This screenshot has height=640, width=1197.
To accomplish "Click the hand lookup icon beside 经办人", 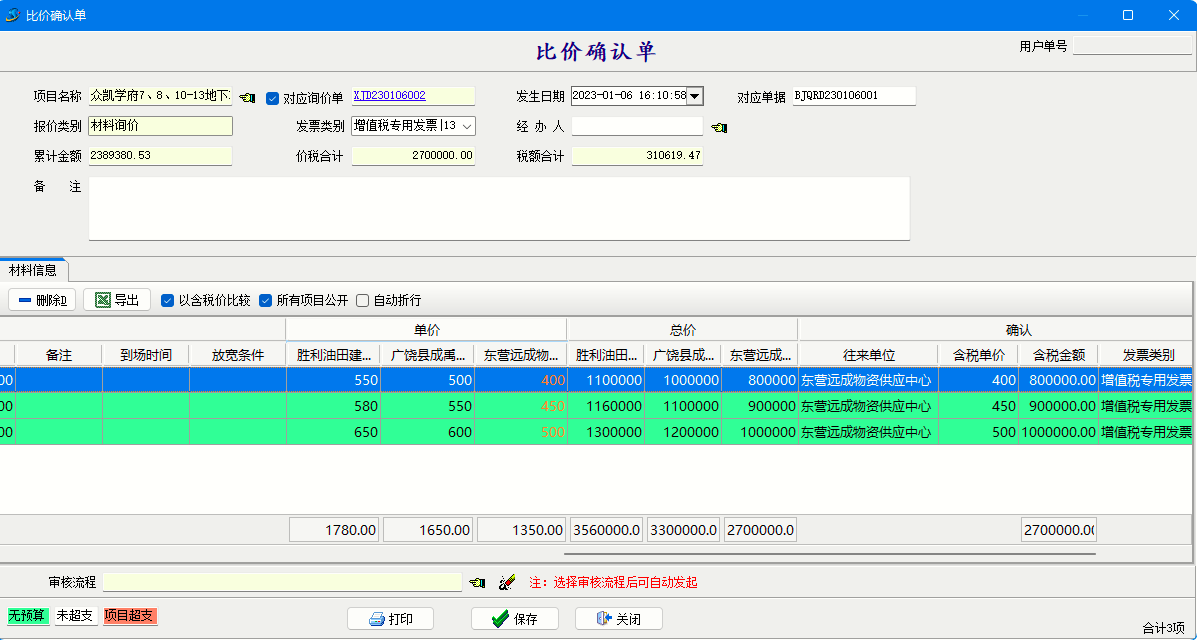I will (718, 128).
